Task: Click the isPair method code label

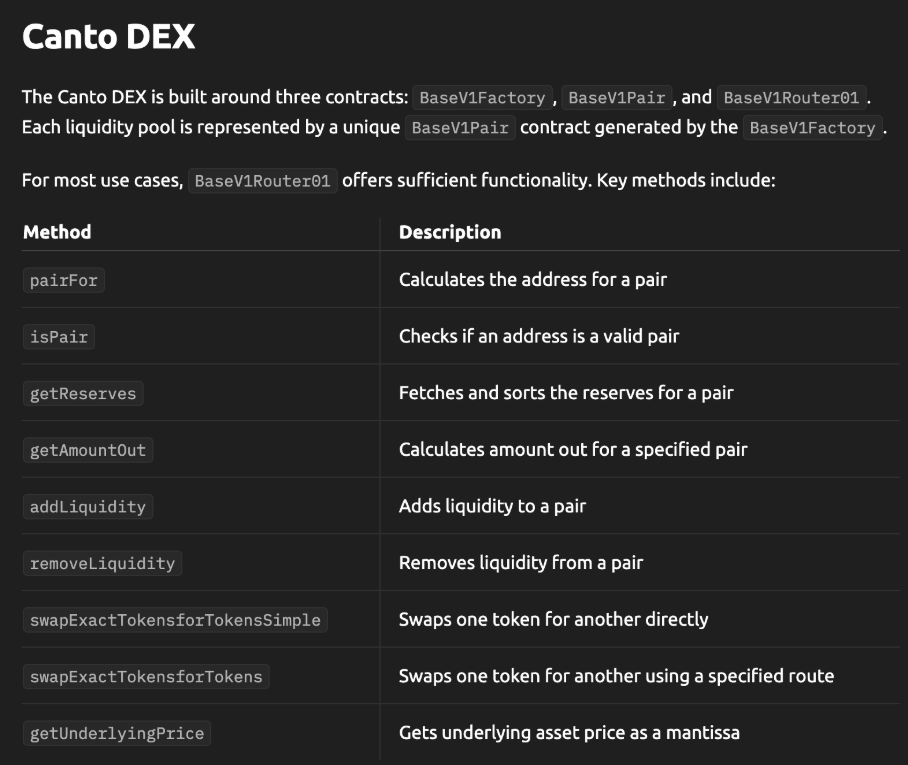Action: coord(59,337)
